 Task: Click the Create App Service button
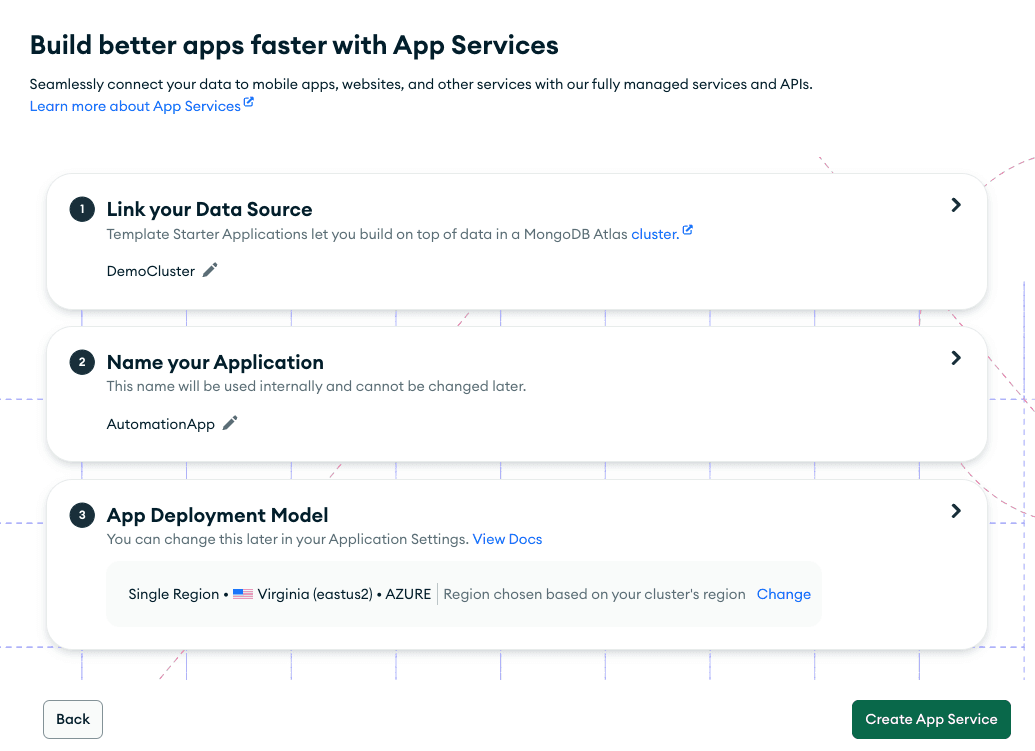click(x=931, y=719)
